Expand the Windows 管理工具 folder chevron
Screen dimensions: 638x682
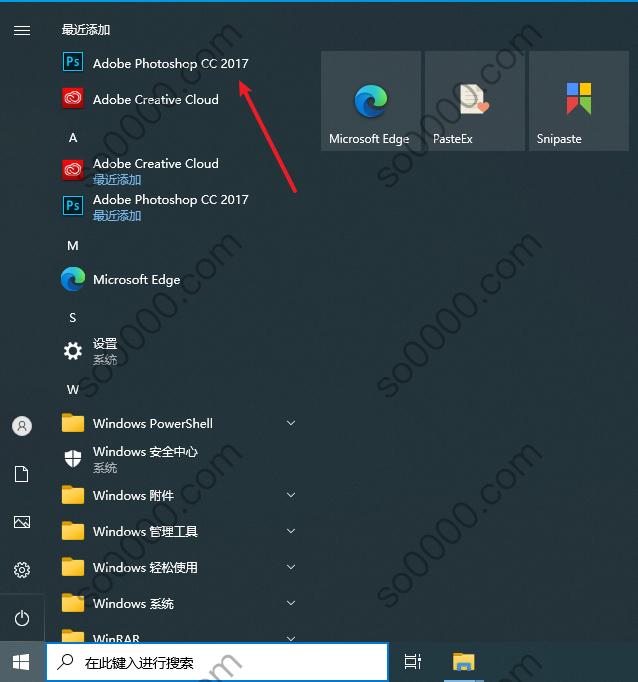click(291, 531)
